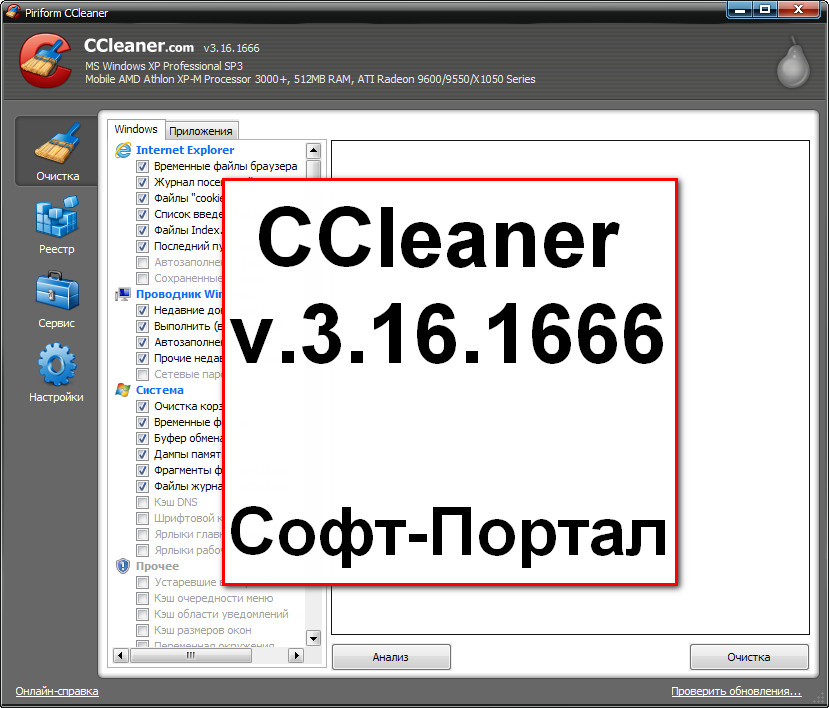Click the horizontal scroll right arrow
Screen dimensions: 829x708
(x=296, y=656)
